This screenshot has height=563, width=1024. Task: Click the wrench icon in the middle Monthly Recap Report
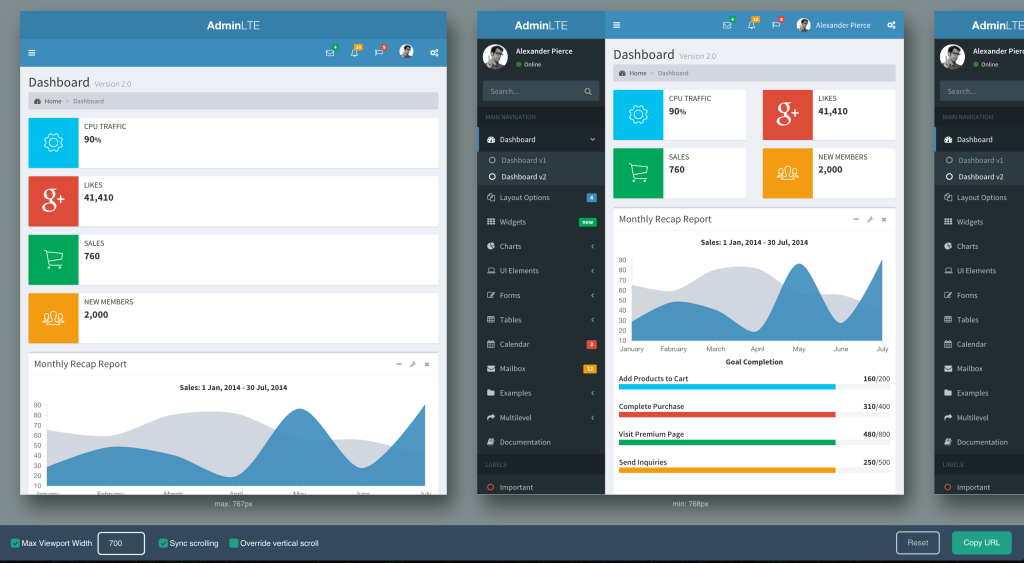pyautogui.click(x=870, y=219)
